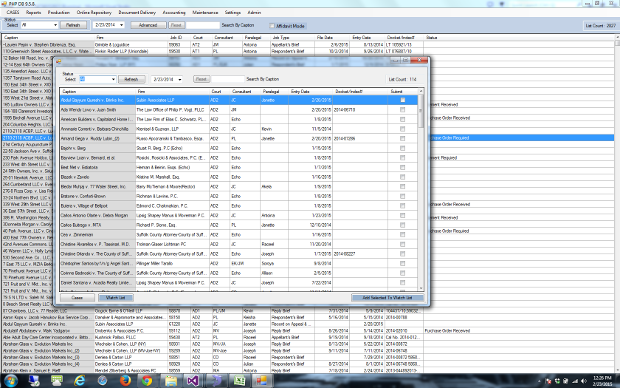
Task: Sort dialog grid by Entry Date header
Action: coord(311,91)
